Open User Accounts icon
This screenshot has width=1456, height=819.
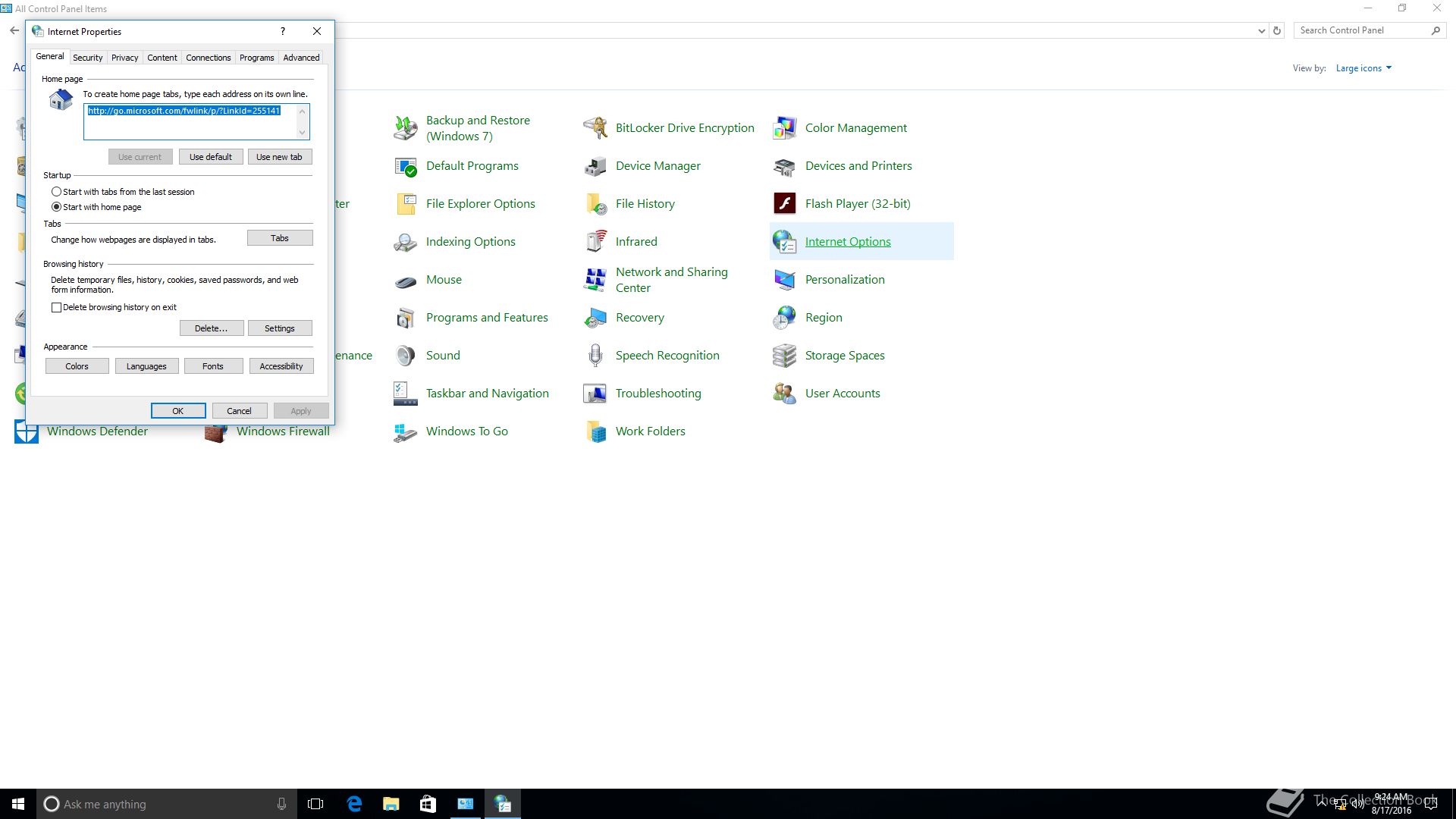[x=785, y=394]
